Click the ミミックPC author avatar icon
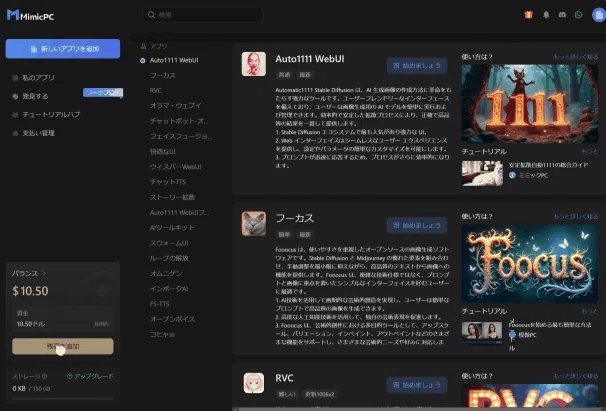 pyautogui.click(x=512, y=175)
